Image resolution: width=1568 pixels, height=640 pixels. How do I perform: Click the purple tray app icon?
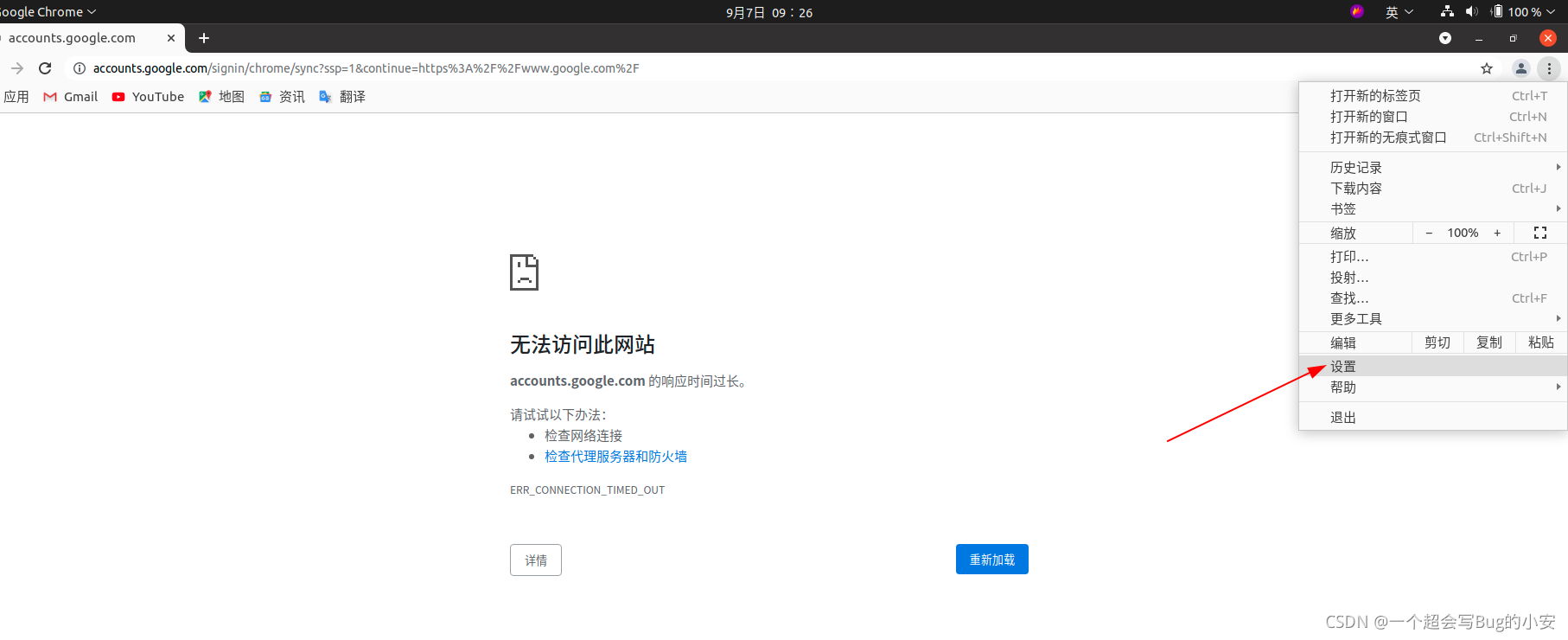pos(1357,11)
